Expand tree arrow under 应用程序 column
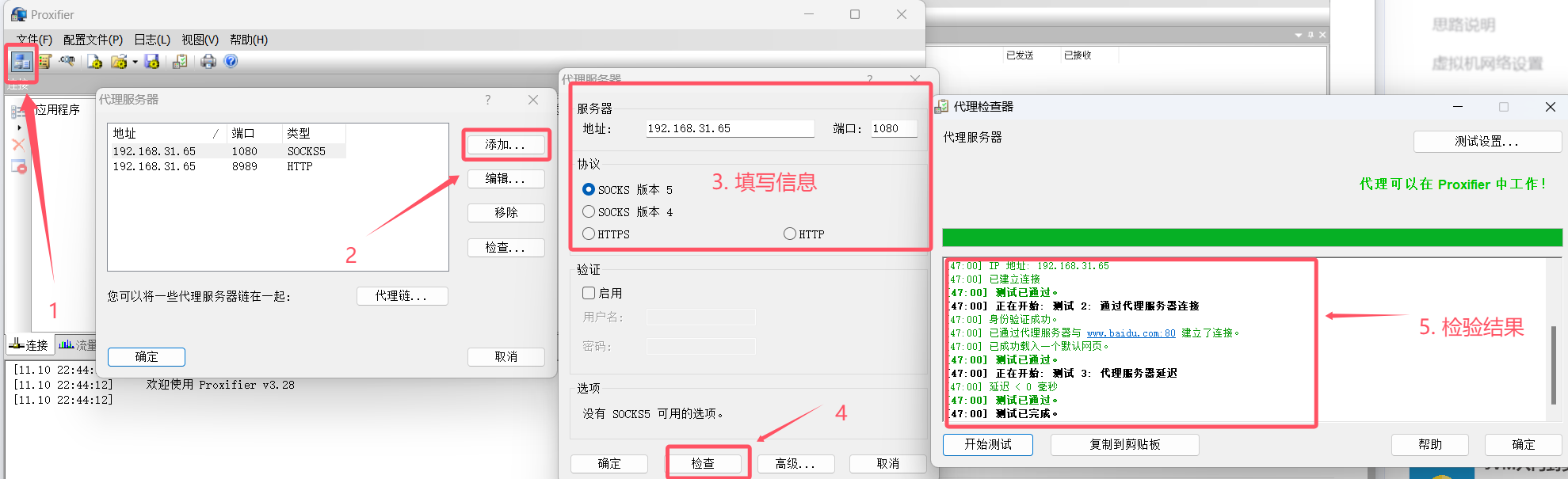1568x479 pixels. click(x=19, y=127)
